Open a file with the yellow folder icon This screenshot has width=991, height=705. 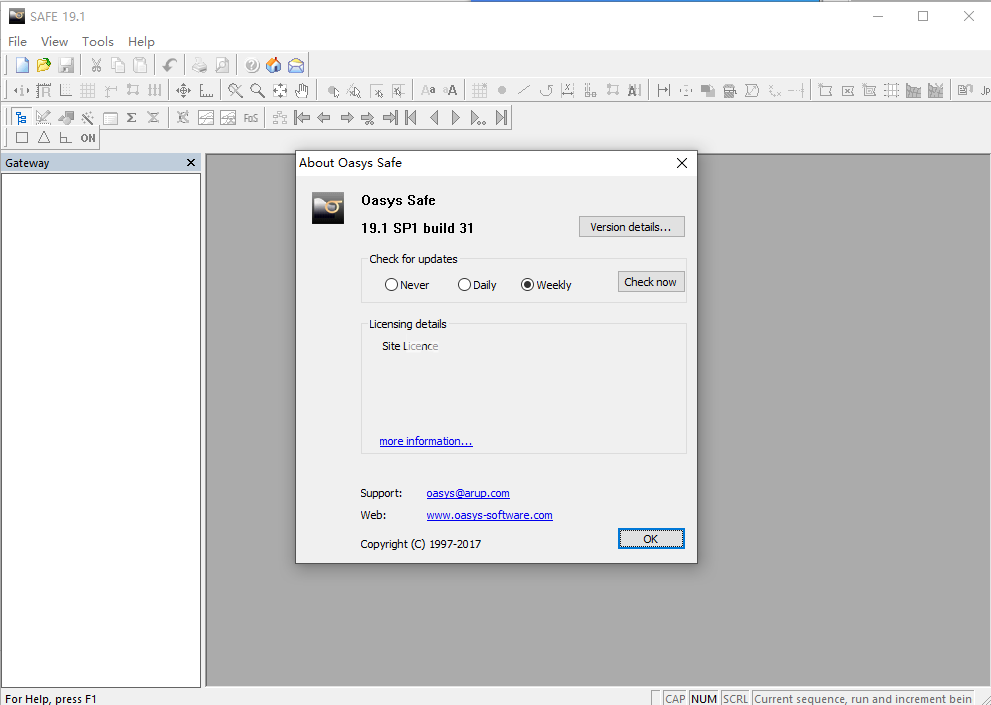coord(44,65)
